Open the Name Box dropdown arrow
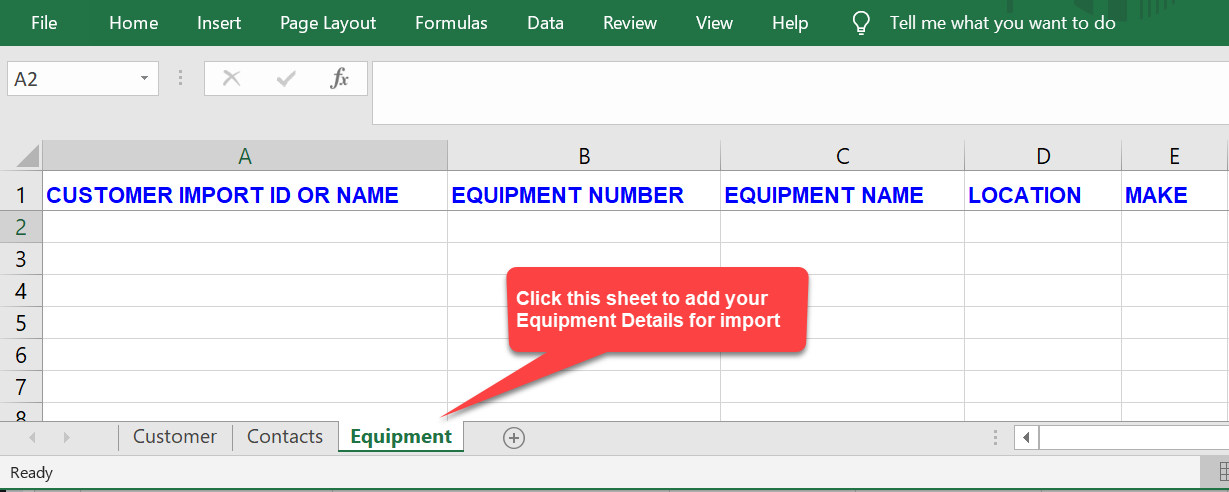The image size is (1229, 492). click(145, 78)
